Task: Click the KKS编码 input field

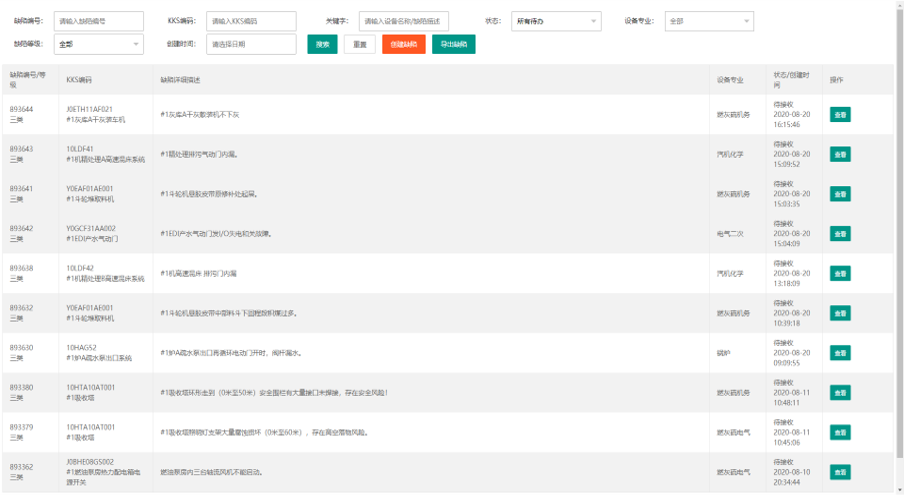Action: tap(251, 21)
